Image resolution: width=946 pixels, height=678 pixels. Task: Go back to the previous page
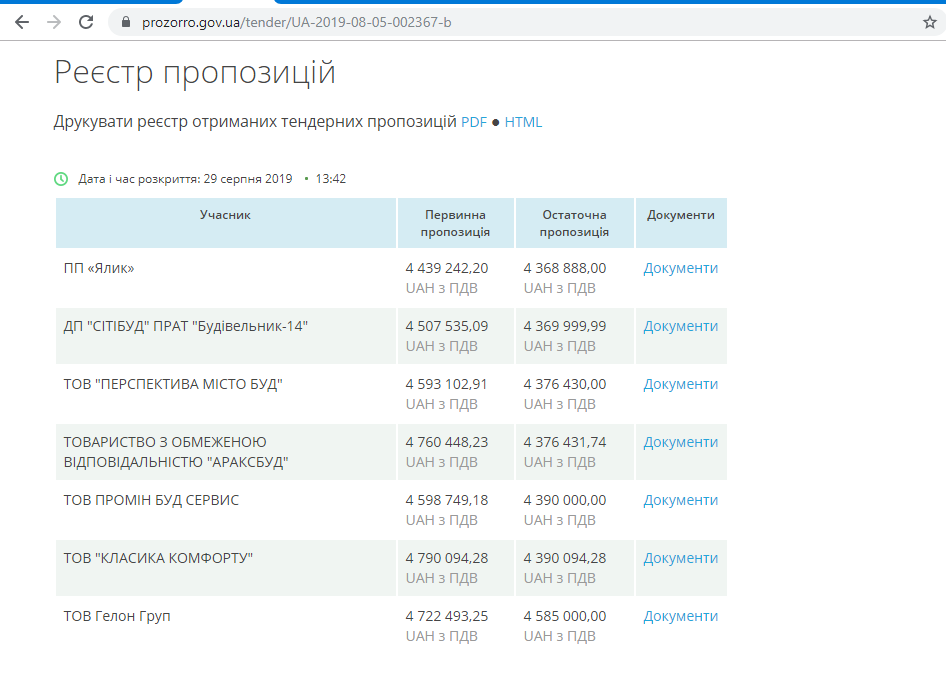(x=22, y=23)
